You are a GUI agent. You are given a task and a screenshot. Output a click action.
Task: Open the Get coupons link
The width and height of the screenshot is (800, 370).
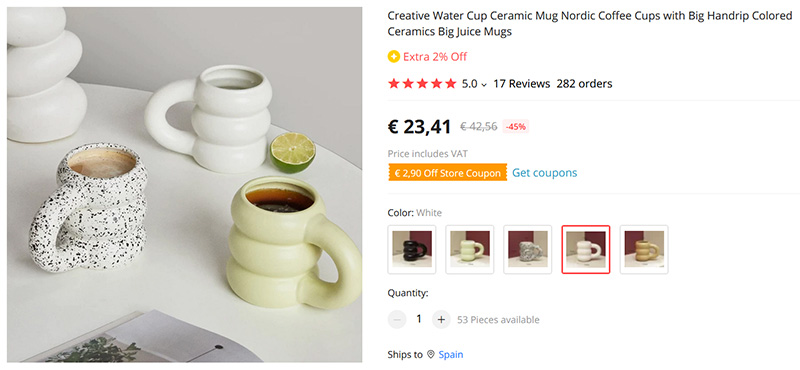pyautogui.click(x=544, y=172)
